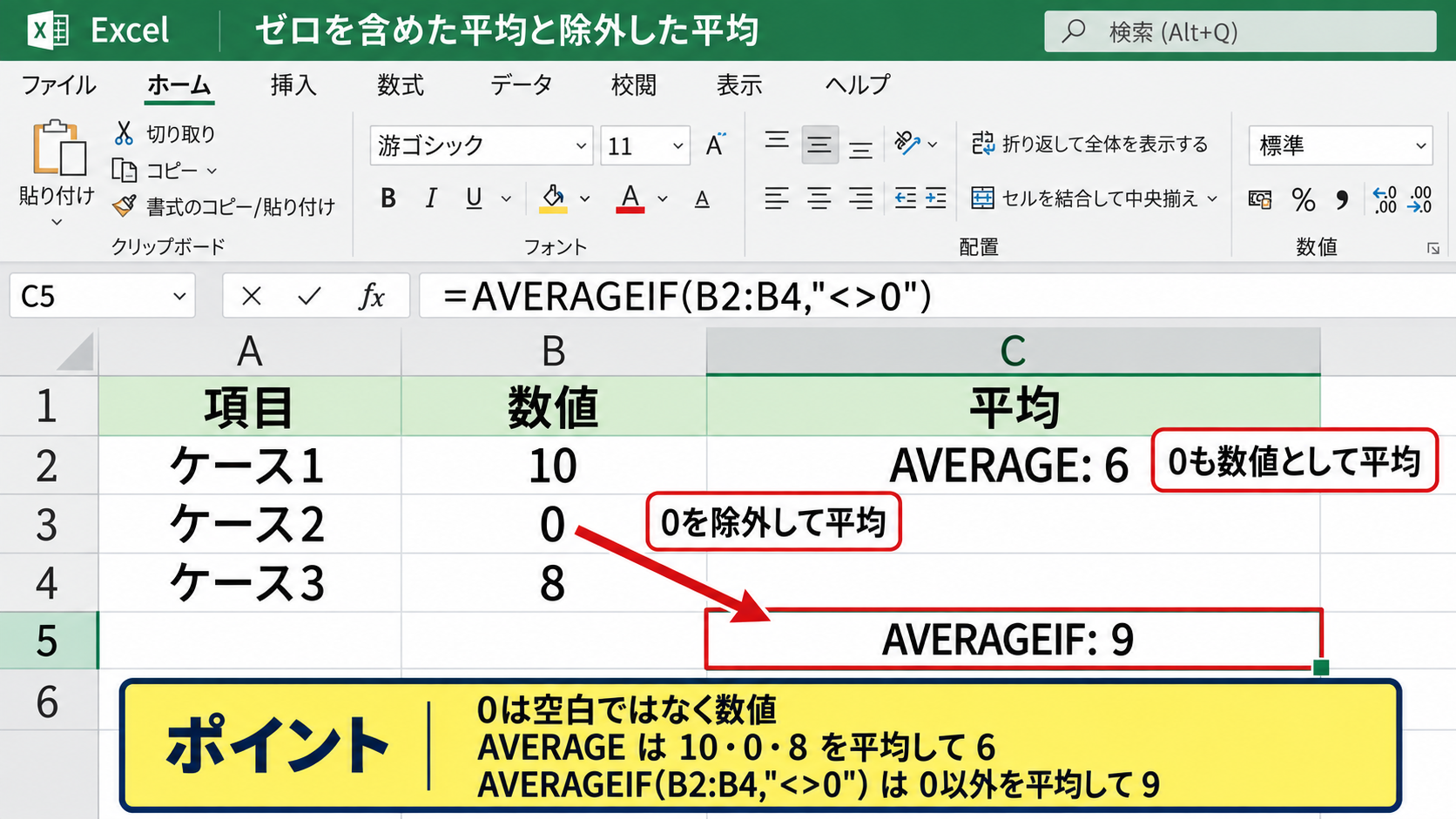
Task: Click the accounting currency format icon
Action: point(1259,199)
